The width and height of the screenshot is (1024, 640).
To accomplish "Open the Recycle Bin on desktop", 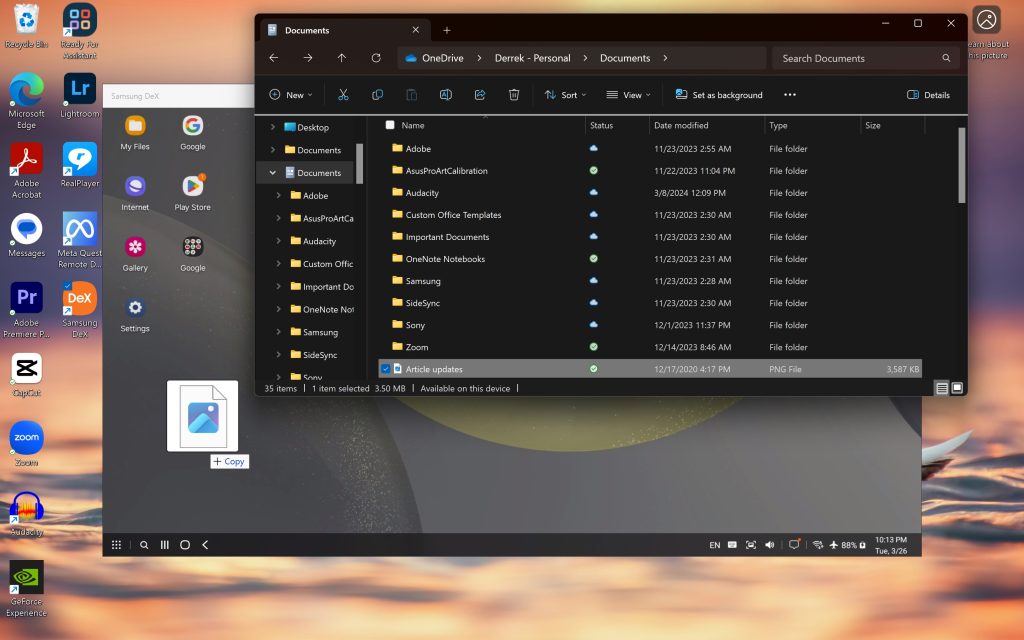I will tap(26, 27).
